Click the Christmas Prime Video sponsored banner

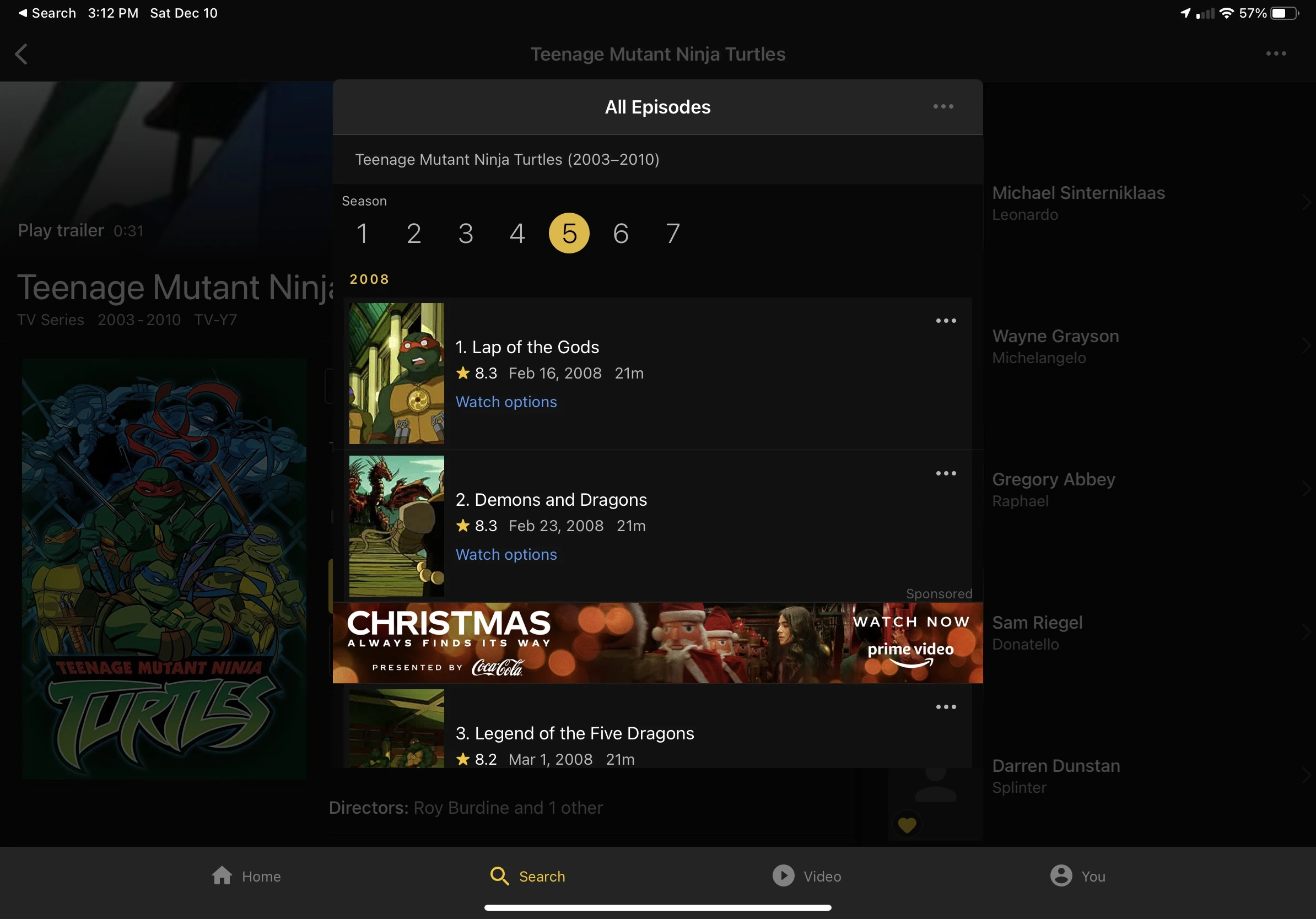pyautogui.click(x=657, y=643)
